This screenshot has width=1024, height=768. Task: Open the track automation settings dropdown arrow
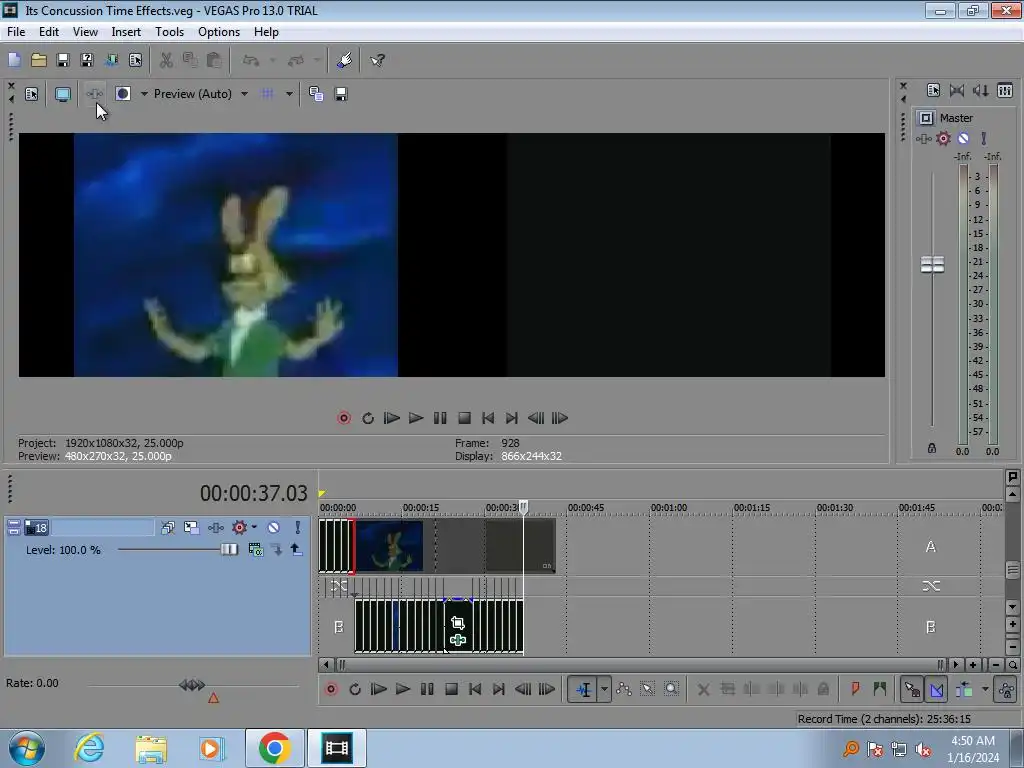[x=254, y=528]
